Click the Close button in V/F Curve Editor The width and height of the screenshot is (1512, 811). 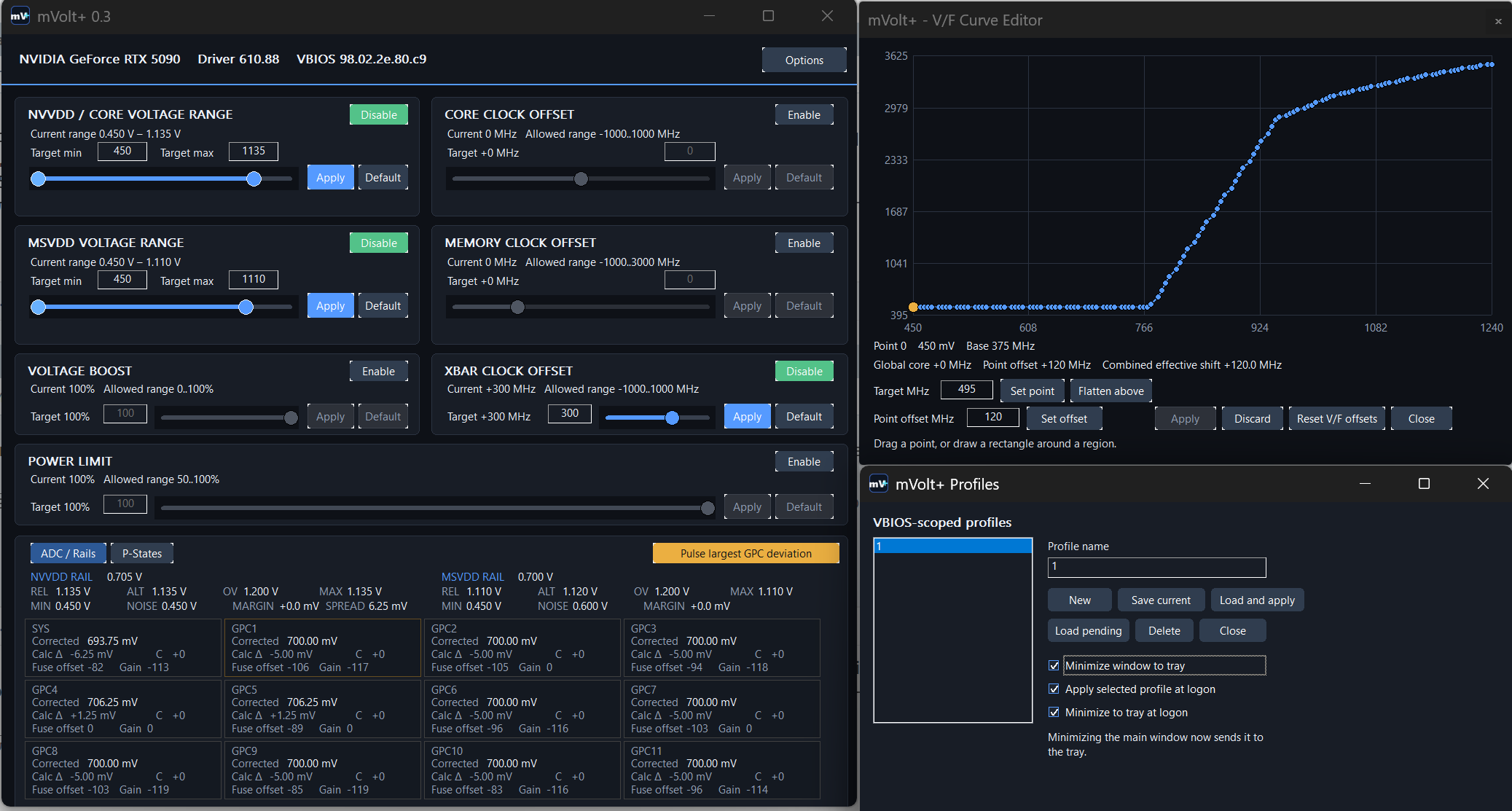coord(1422,418)
